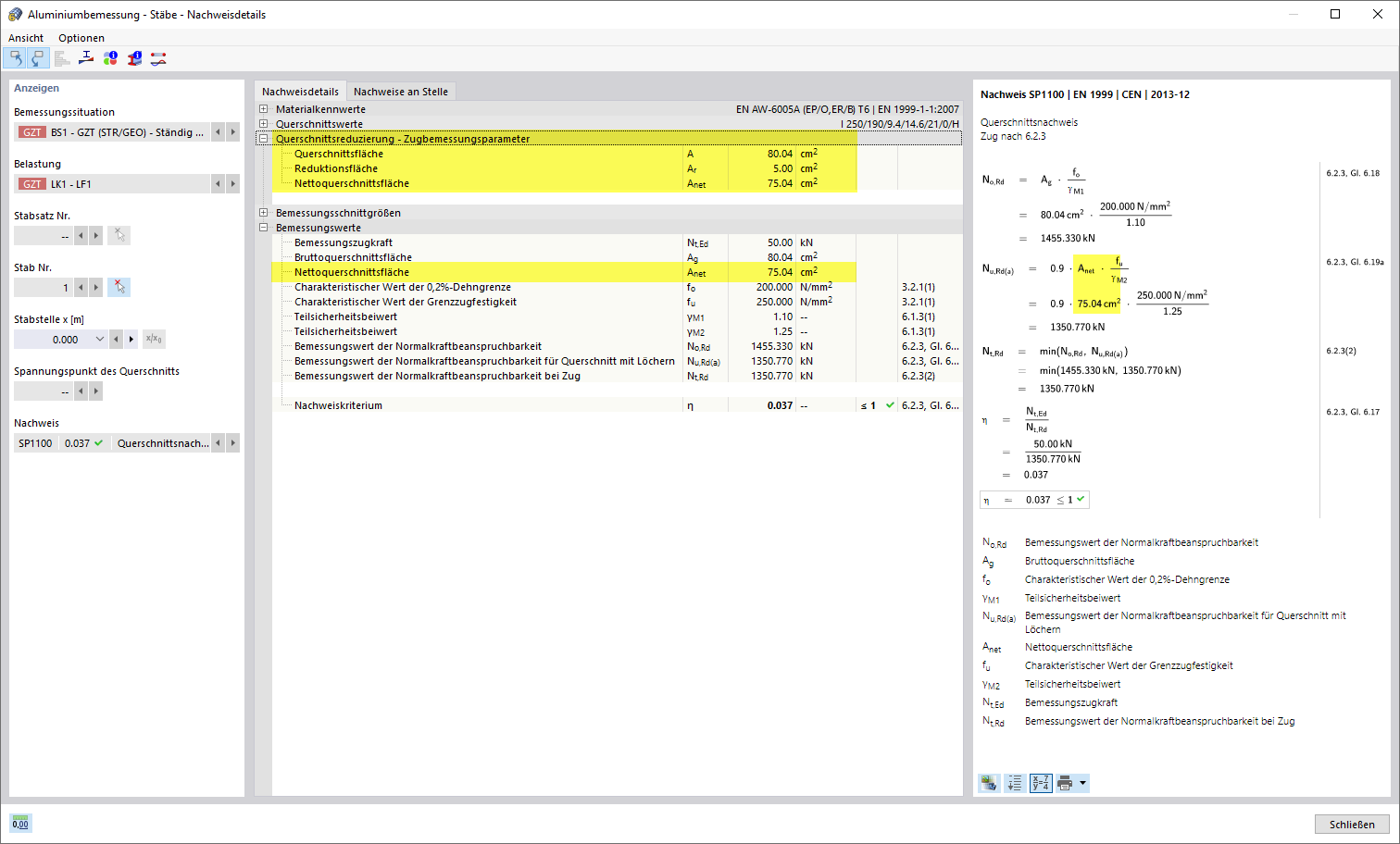Click the LK1 - LF1 Belastung field

click(112, 184)
